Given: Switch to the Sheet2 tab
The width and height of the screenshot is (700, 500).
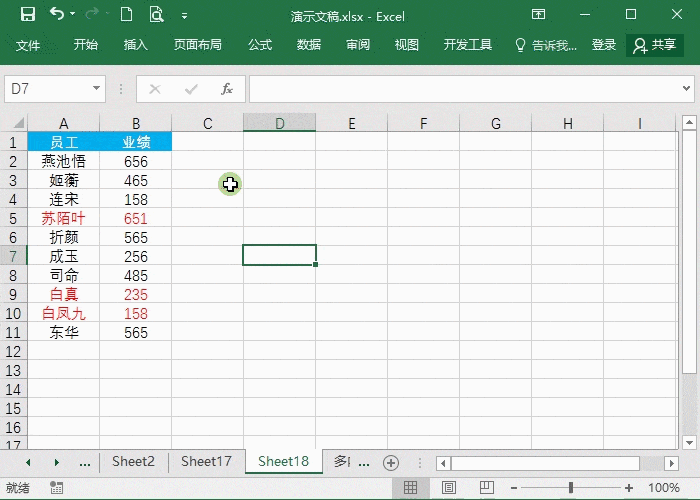Looking at the screenshot, I should [133, 461].
